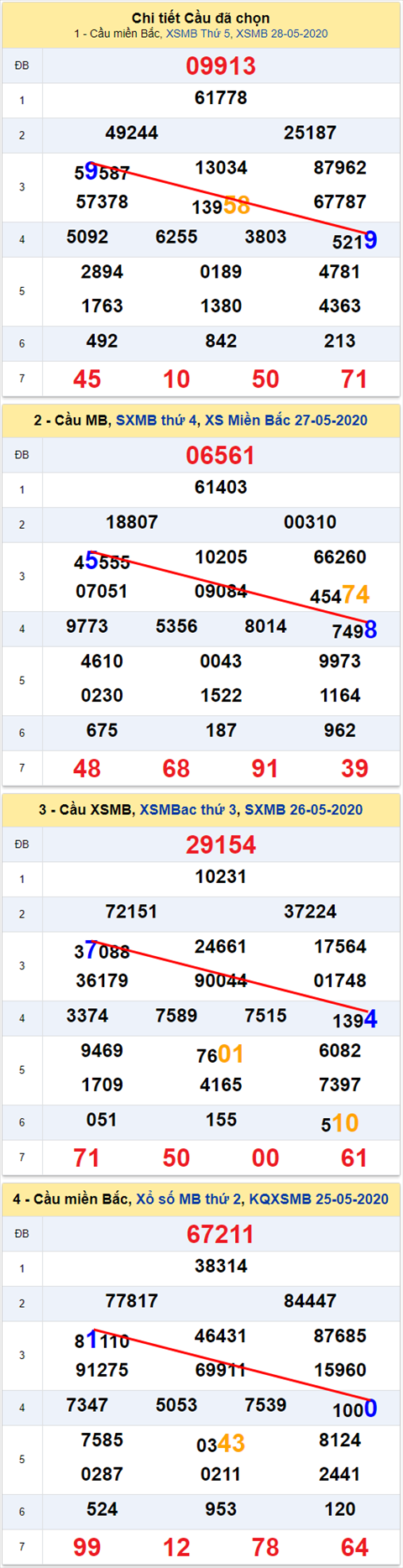Select third prize number 67787
Screen dimensions: 403x1568
click(340, 202)
